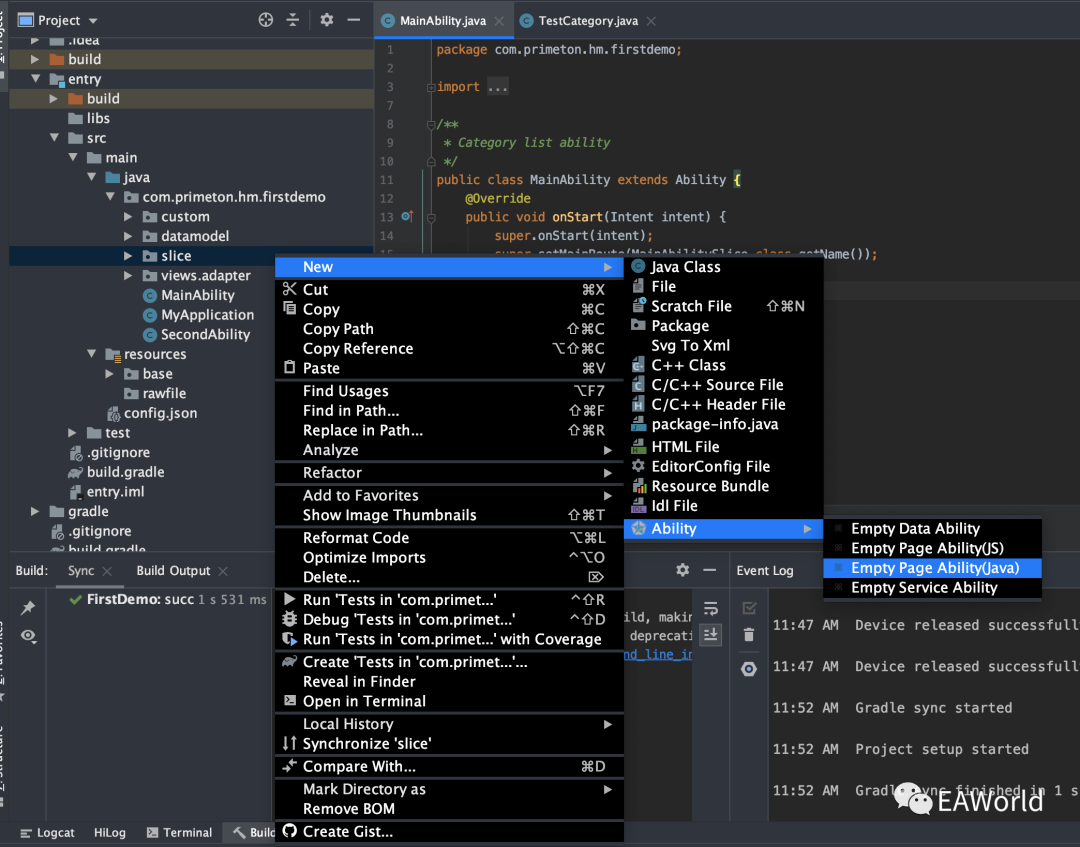Choose Resource Bundle from New submenu

pyautogui.click(x=723, y=486)
